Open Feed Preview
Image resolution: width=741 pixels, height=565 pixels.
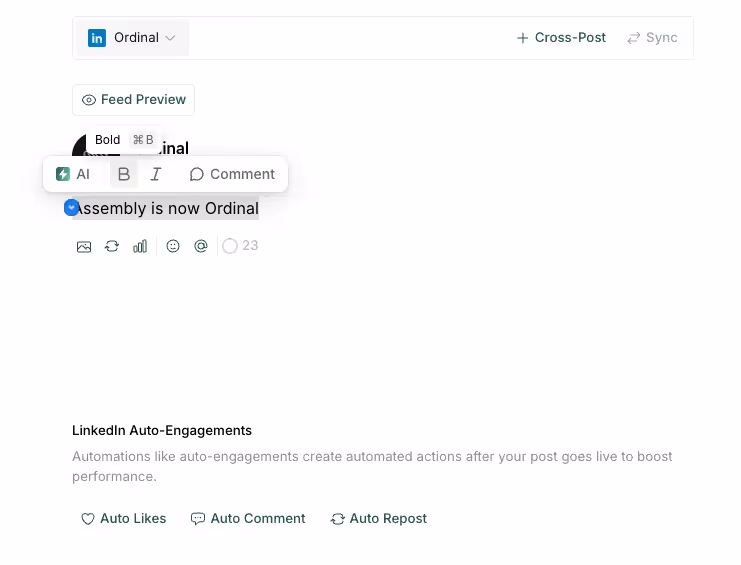coord(133,100)
